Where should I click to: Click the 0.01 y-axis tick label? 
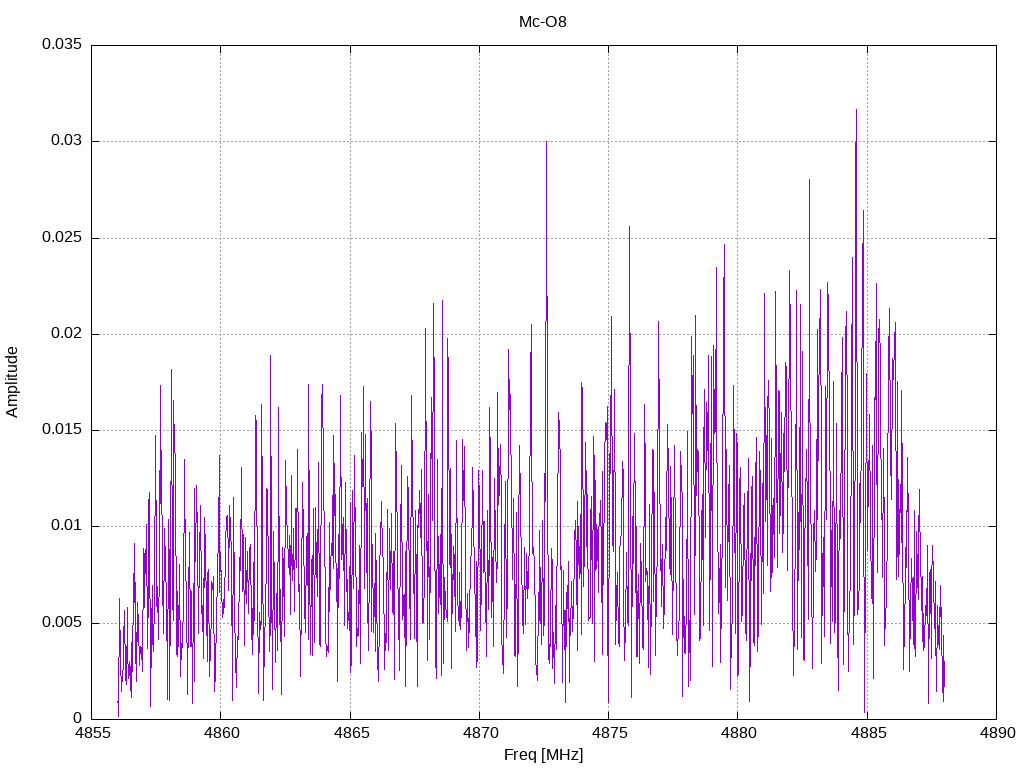coord(65,526)
